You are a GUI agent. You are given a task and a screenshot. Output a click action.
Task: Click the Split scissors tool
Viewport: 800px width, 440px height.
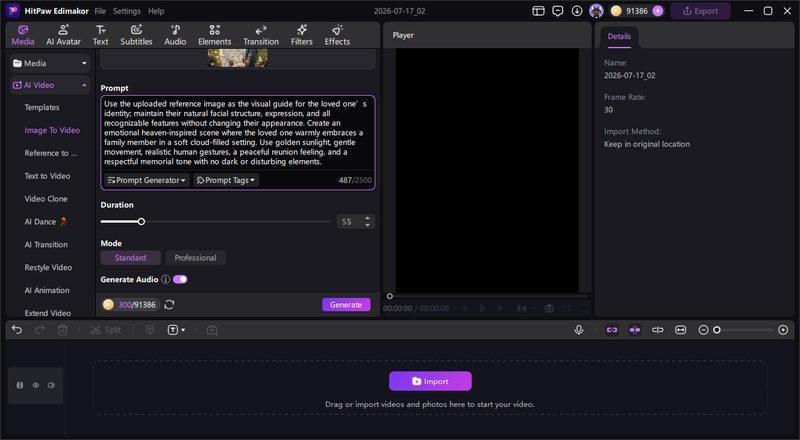coord(106,330)
